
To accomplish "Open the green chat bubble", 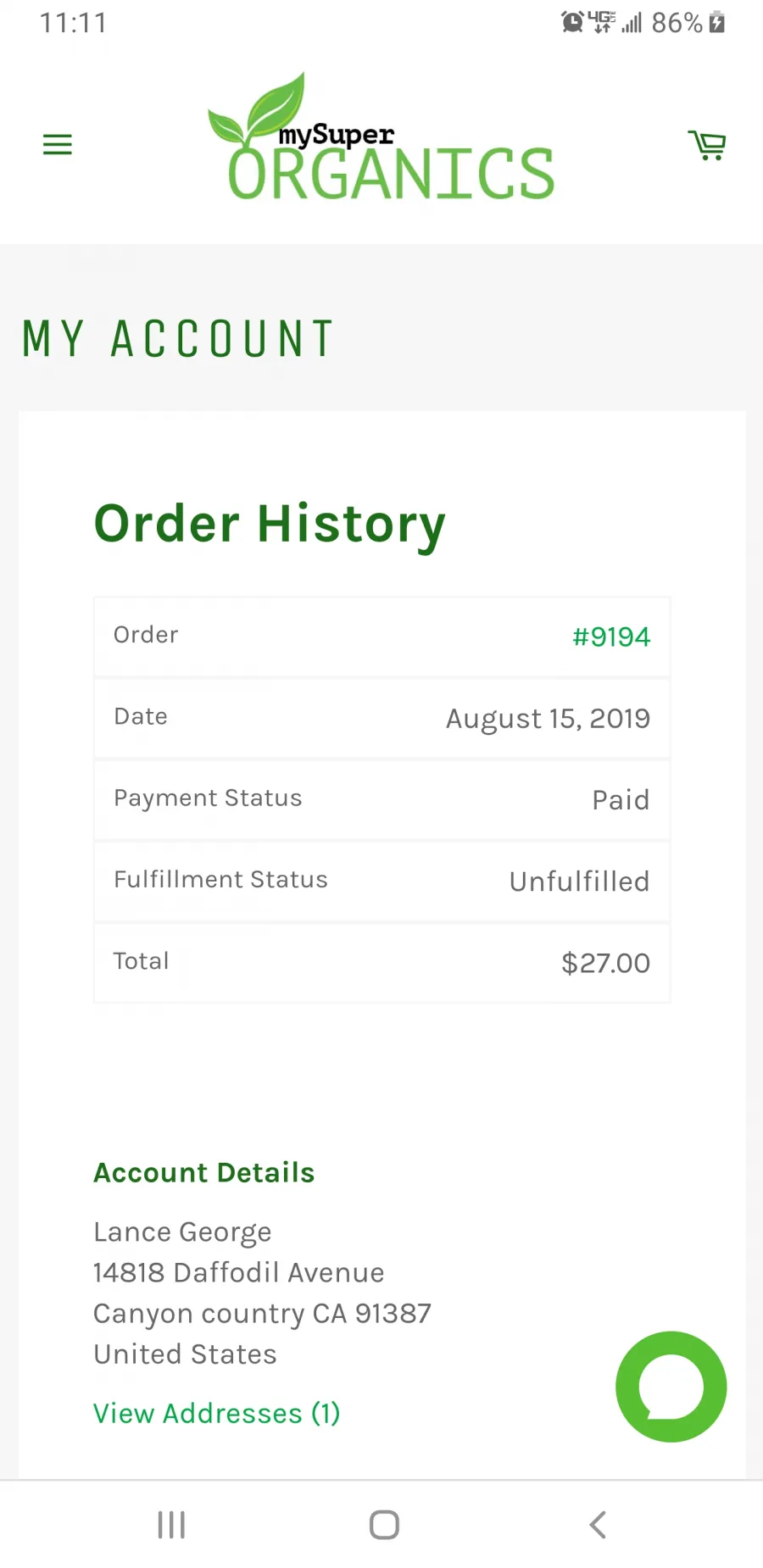I will coord(671,1387).
